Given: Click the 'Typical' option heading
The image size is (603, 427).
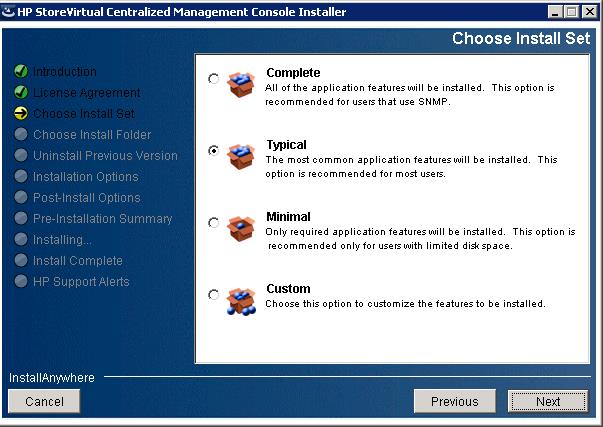Looking at the screenshot, I should 287,145.
